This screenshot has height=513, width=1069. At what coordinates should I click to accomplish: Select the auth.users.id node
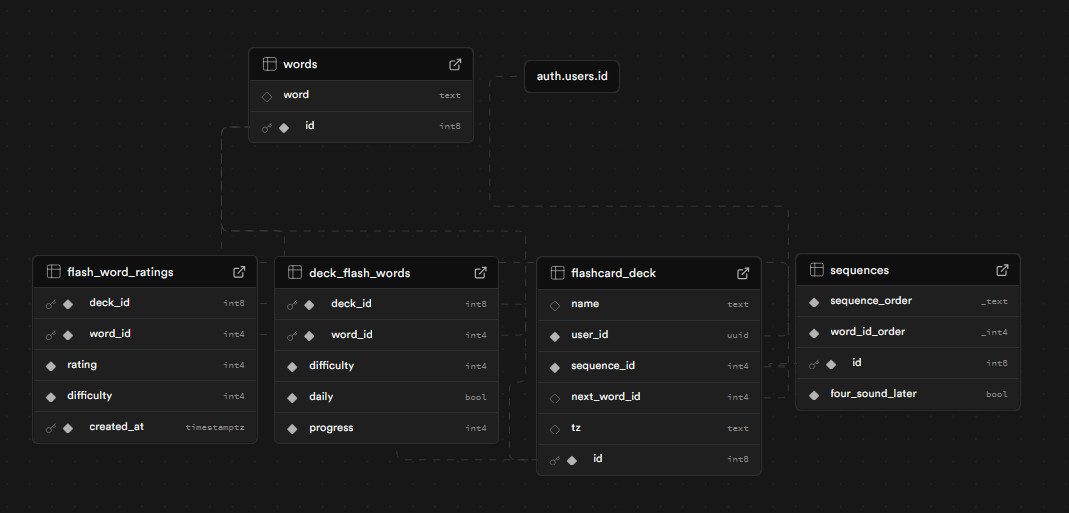(x=571, y=76)
